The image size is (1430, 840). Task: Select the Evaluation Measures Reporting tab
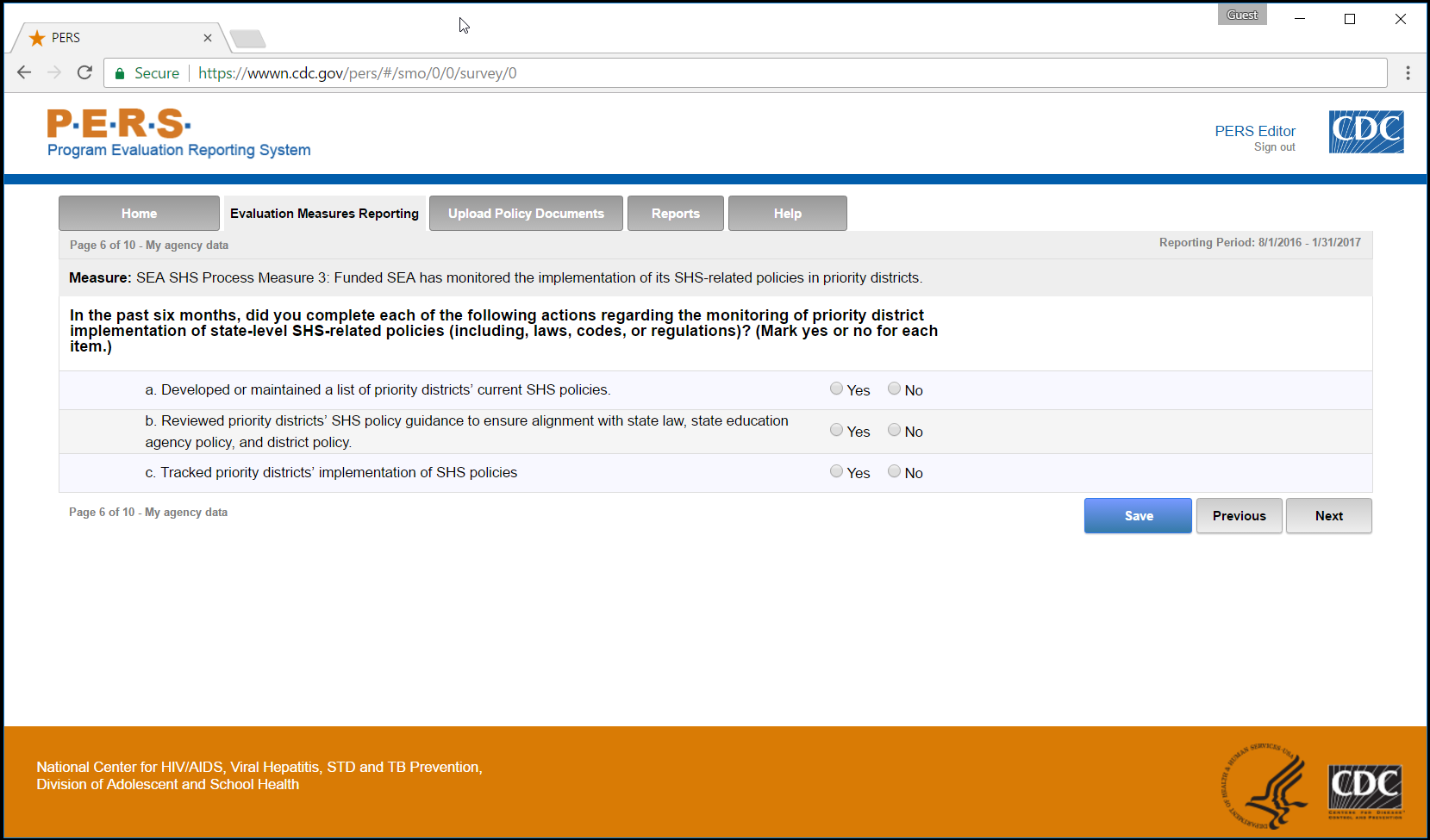(x=324, y=213)
